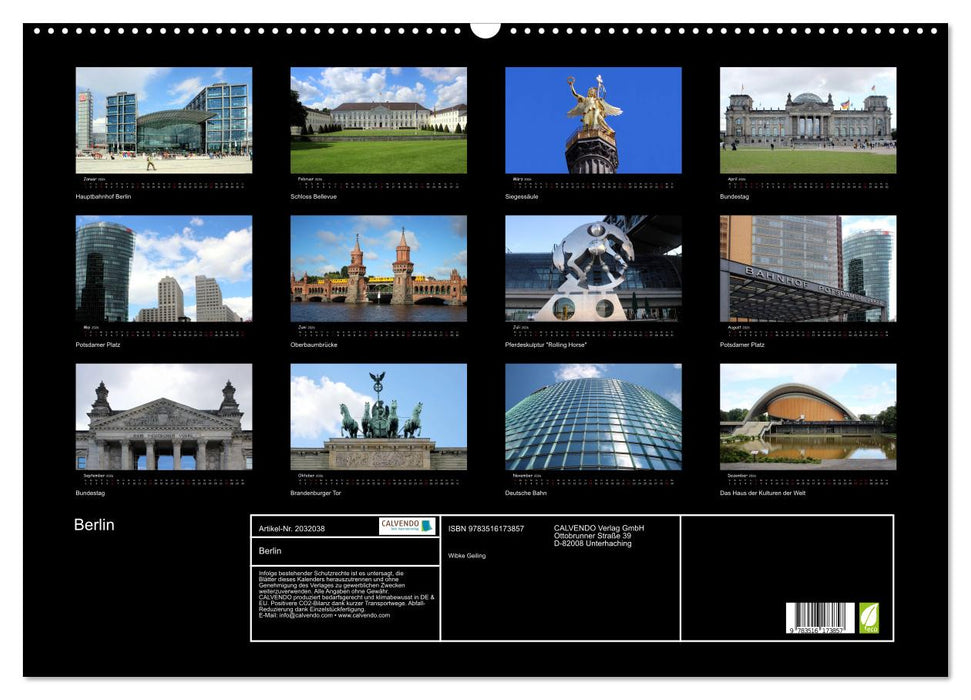This screenshot has width=971, height=700.
Task: Open the Rolling Horse sculpture photo
Action: coord(593,268)
